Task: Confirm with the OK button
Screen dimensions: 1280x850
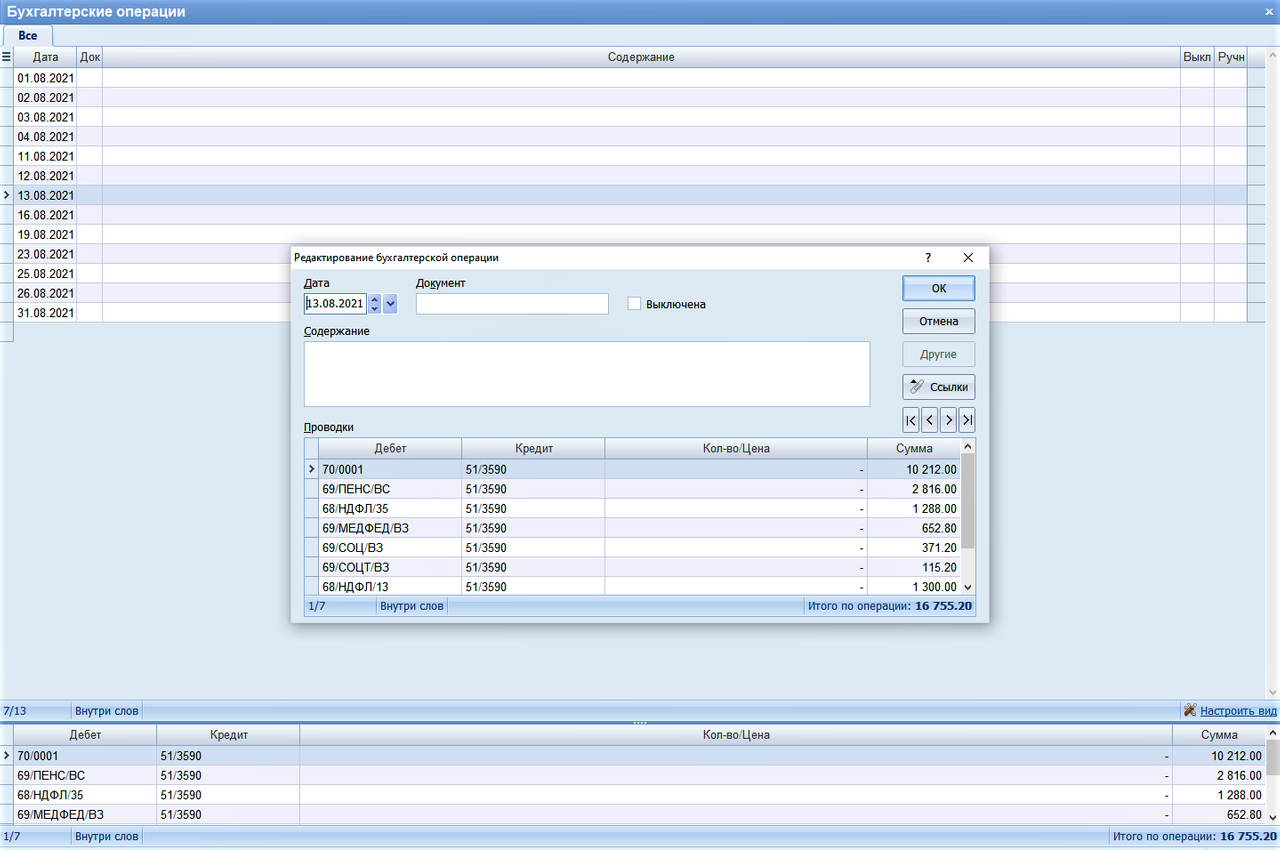Action: tap(939, 288)
